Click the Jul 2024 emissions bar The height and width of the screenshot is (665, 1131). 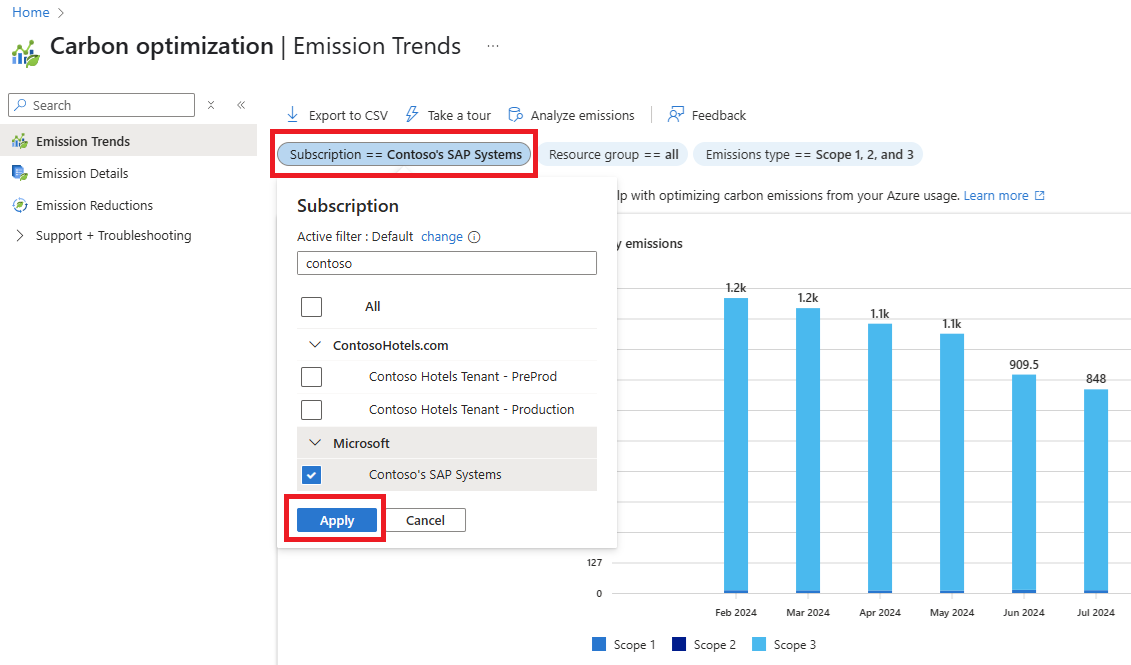[1096, 491]
